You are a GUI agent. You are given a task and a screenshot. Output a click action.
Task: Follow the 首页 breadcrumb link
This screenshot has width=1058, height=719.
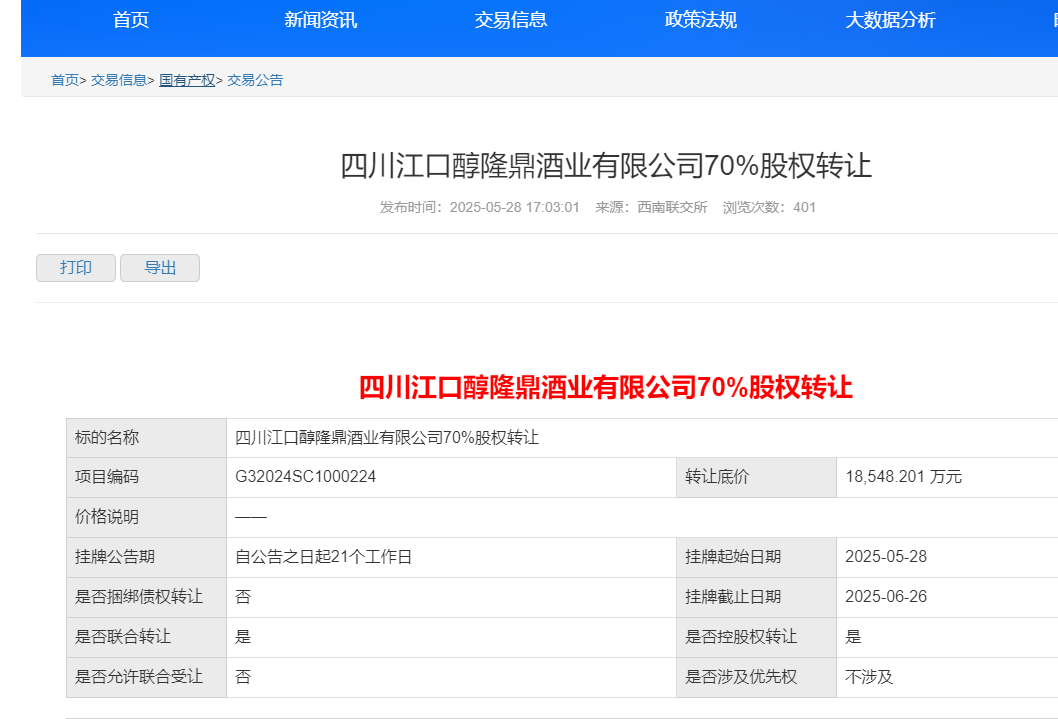point(63,79)
